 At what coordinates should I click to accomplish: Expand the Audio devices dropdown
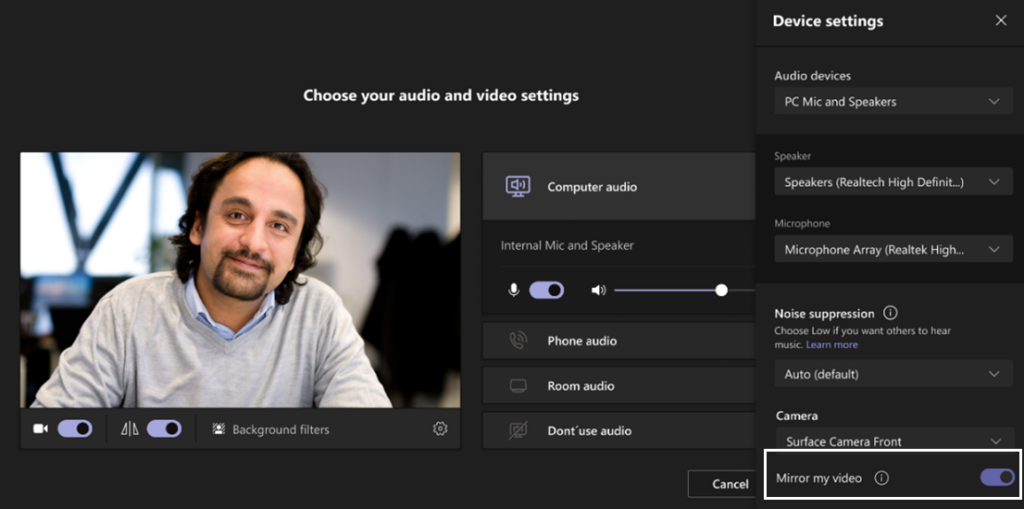(892, 102)
